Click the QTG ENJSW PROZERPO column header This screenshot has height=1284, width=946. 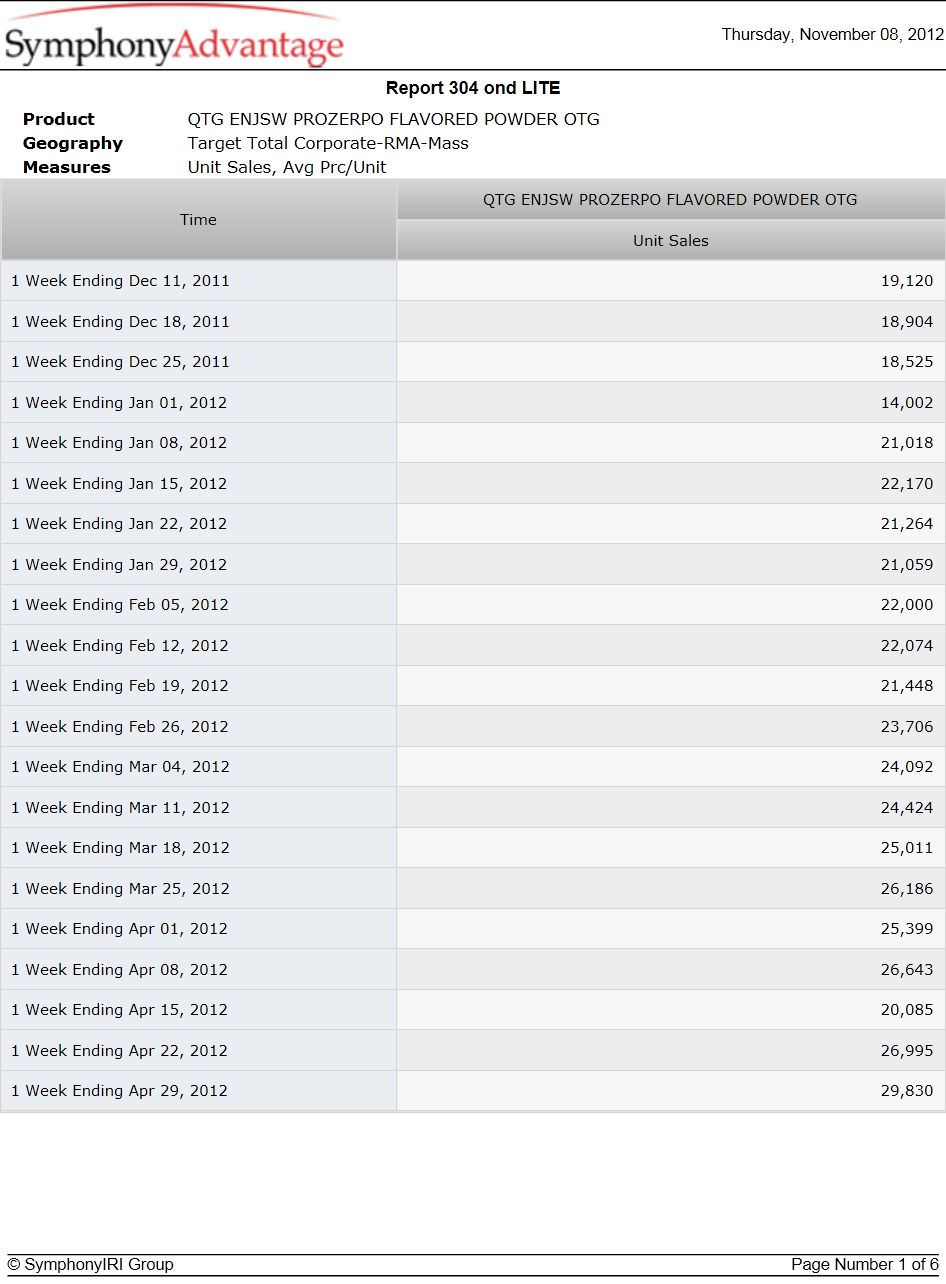pyautogui.click(x=671, y=200)
